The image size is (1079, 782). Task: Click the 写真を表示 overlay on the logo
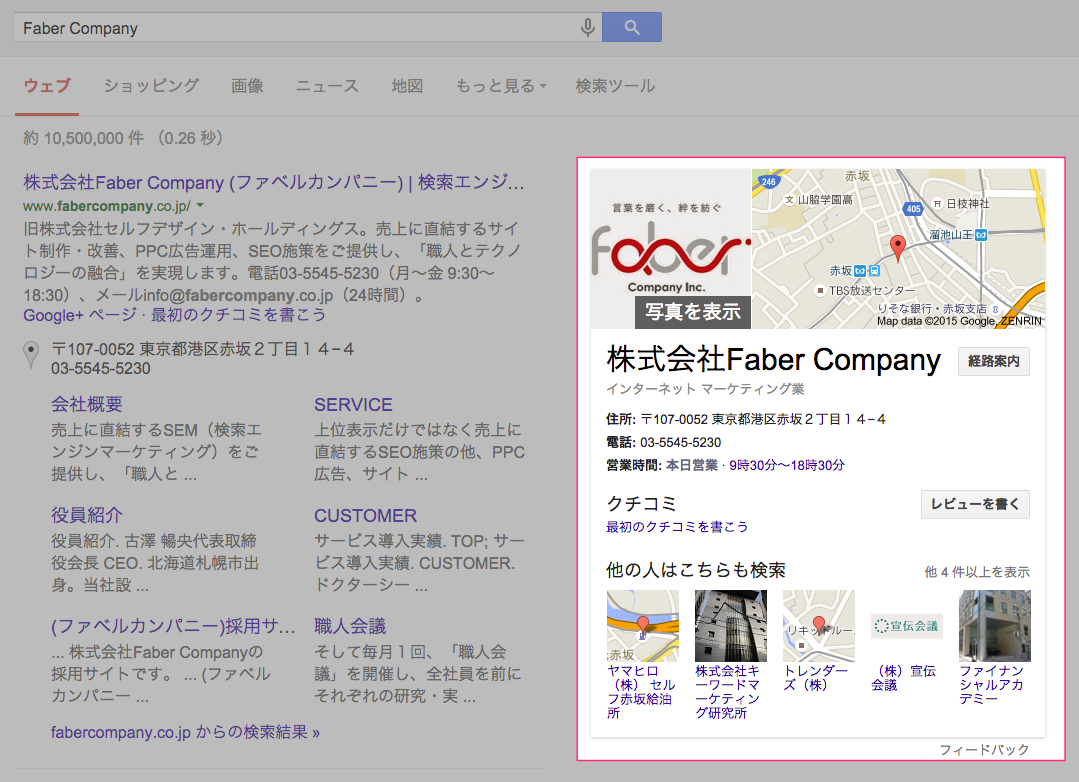coord(692,312)
